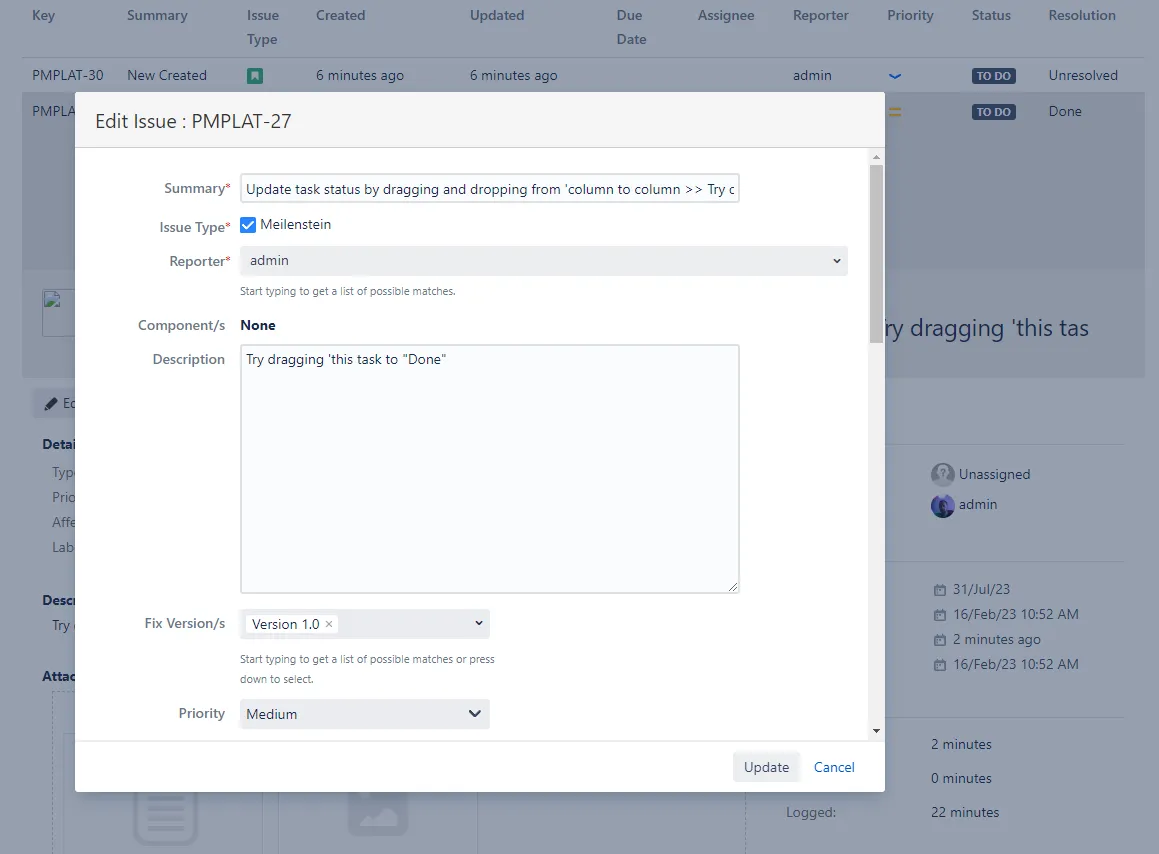Screen dimensions: 1159x854
Task: Open the Fix Version/s dropdown
Action: [364, 624]
